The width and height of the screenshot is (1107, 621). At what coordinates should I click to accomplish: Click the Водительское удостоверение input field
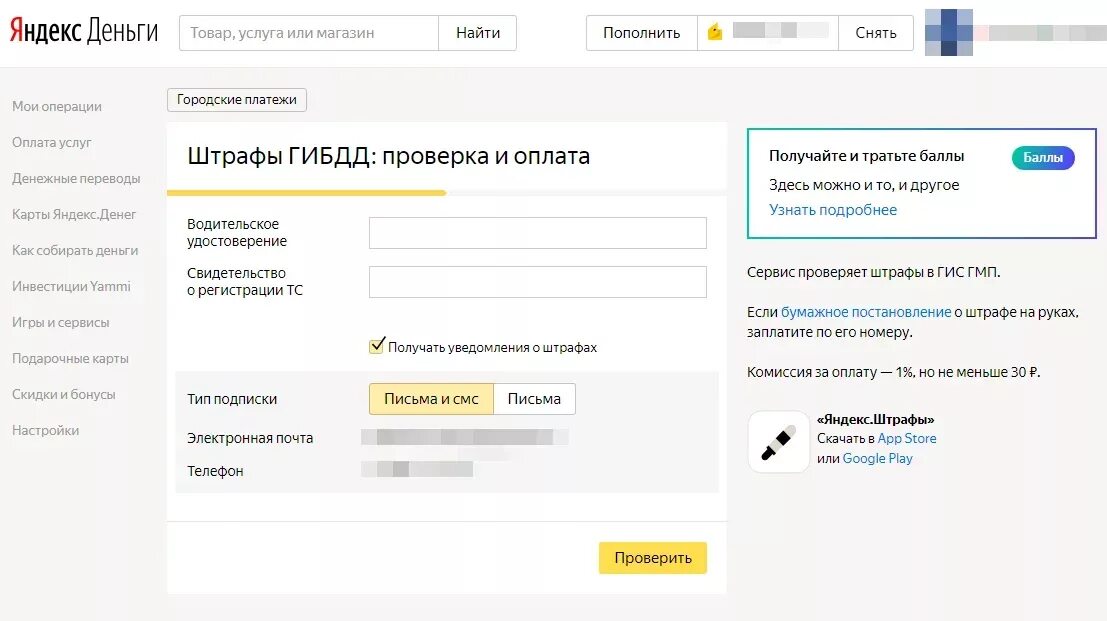[537, 233]
